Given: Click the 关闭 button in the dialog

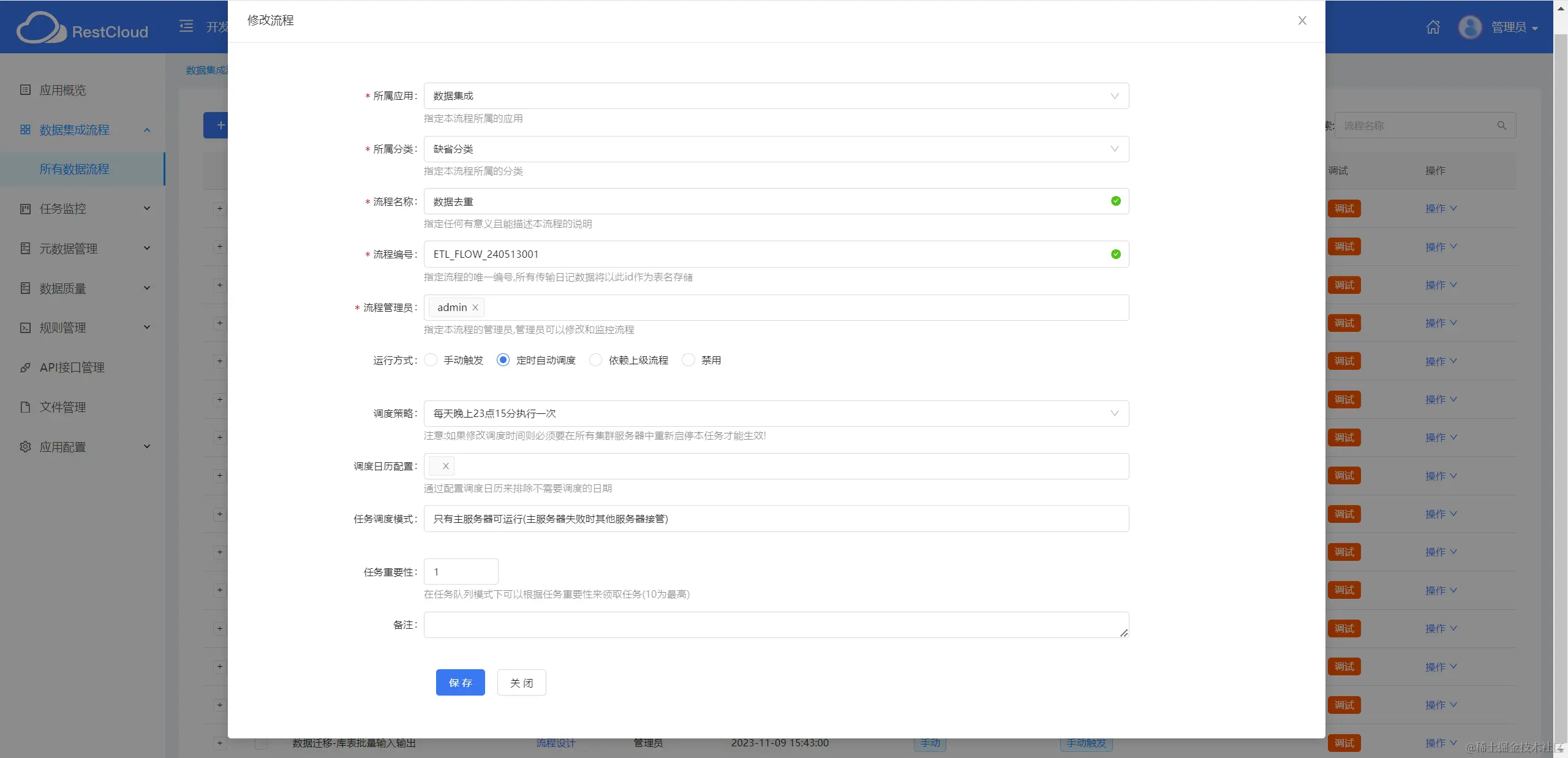Looking at the screenshot, I should pos(521,682).
